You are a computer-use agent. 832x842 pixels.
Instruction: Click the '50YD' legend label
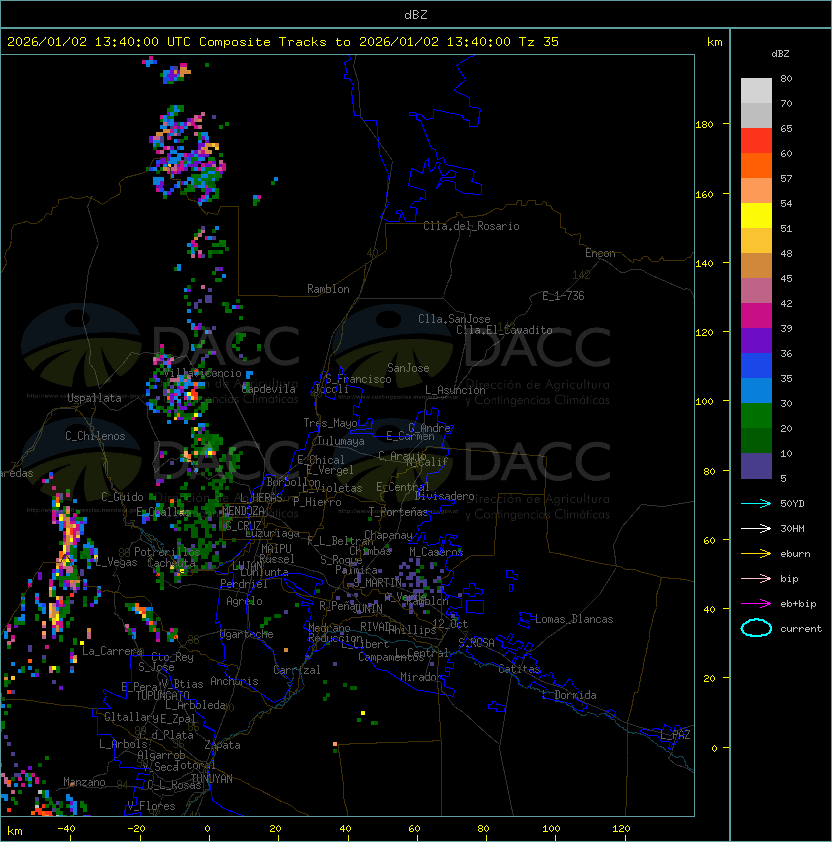792,503
